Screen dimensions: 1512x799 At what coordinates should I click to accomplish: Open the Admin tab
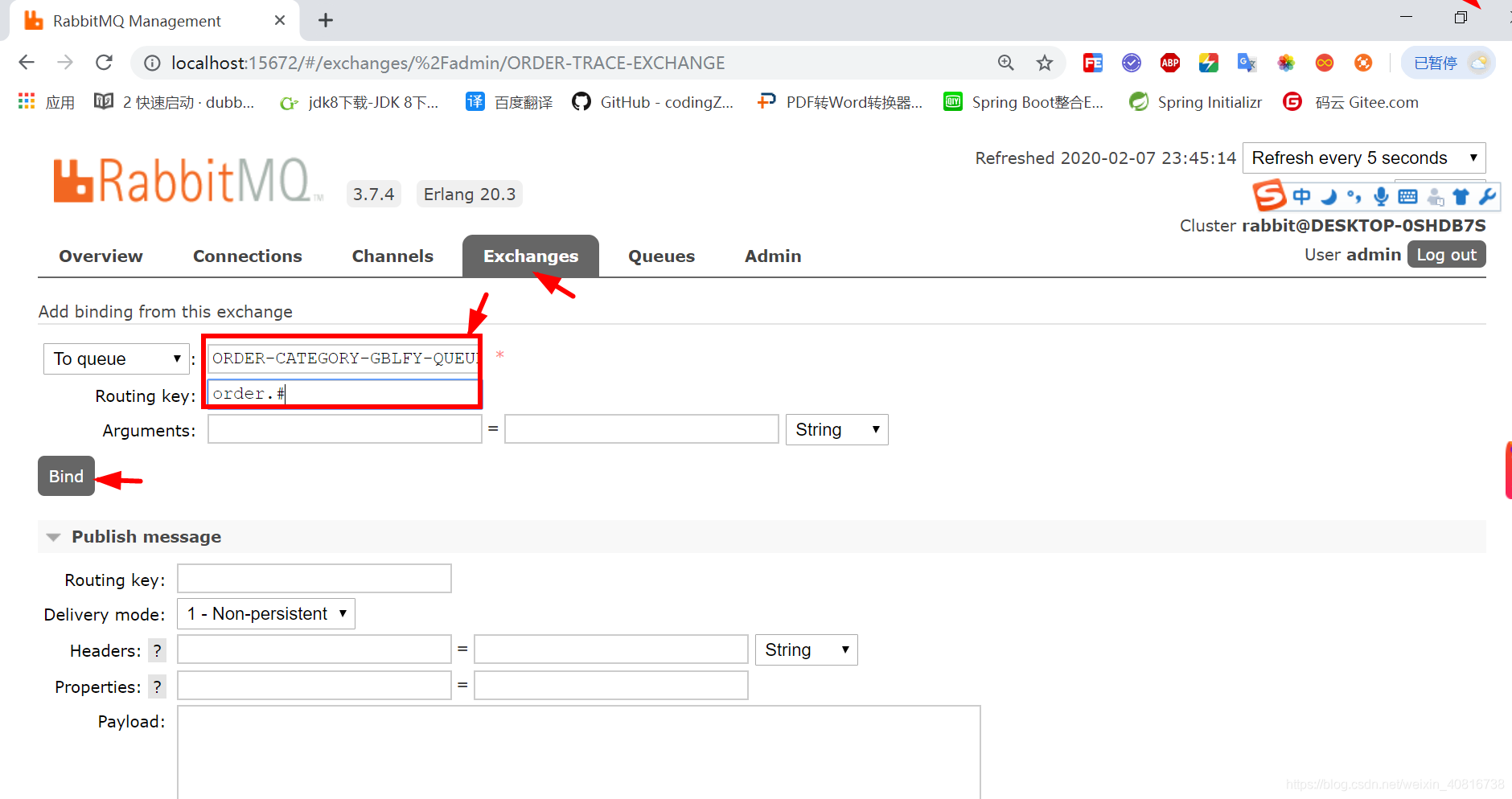[773, 256]
